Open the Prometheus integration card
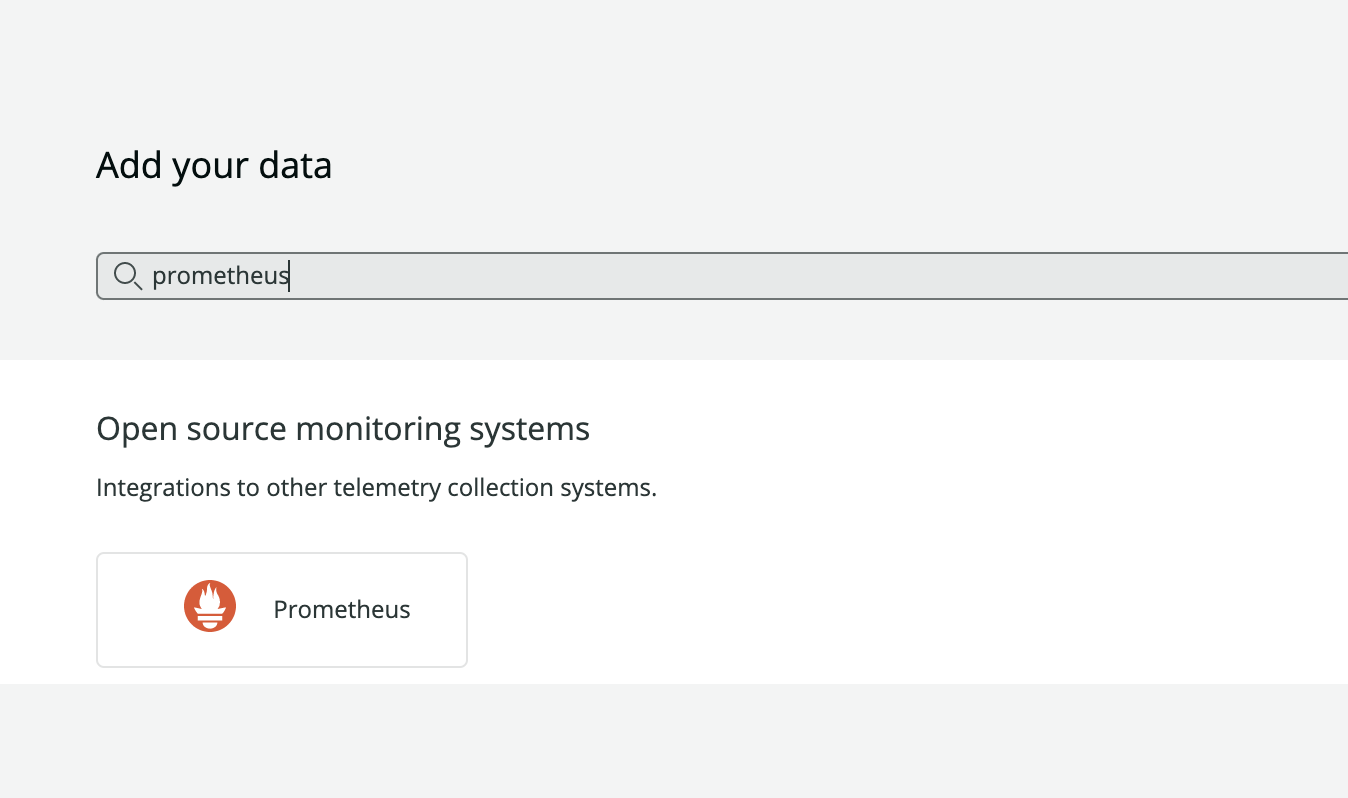The height and width of the screenshot is (798, 1348). click(281, 609)
